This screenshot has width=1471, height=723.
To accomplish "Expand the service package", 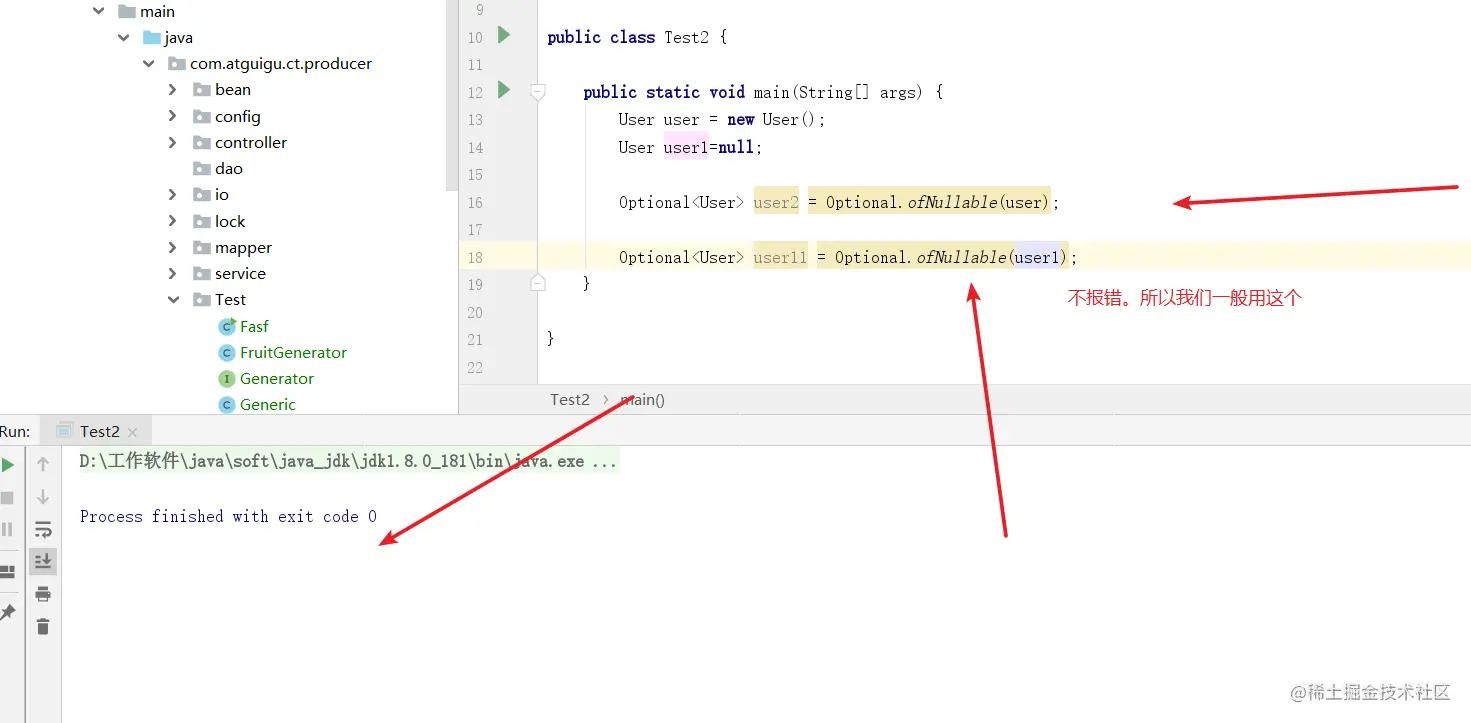I will point(173,273).
